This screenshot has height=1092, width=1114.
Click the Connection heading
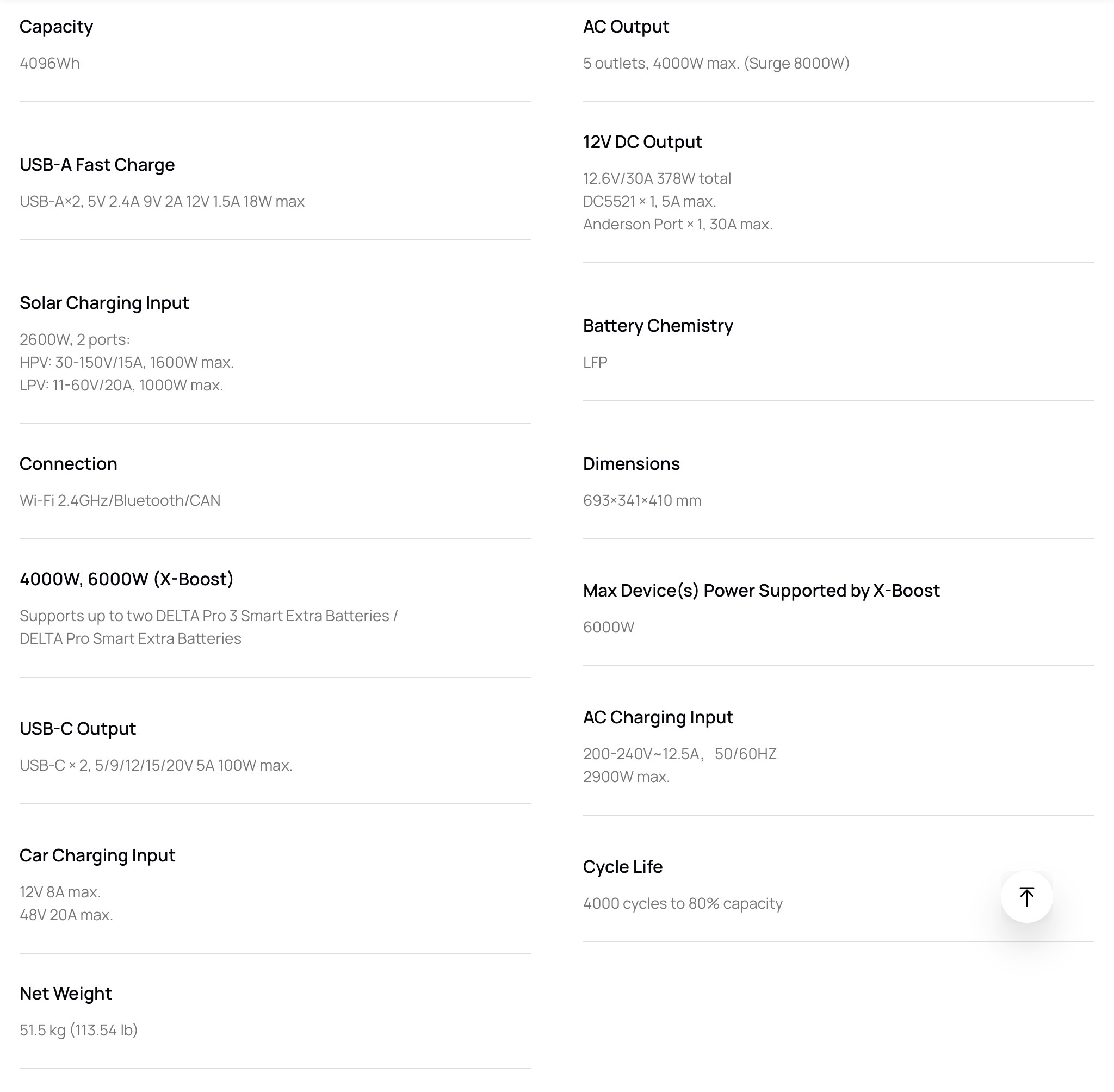(68, 463)
